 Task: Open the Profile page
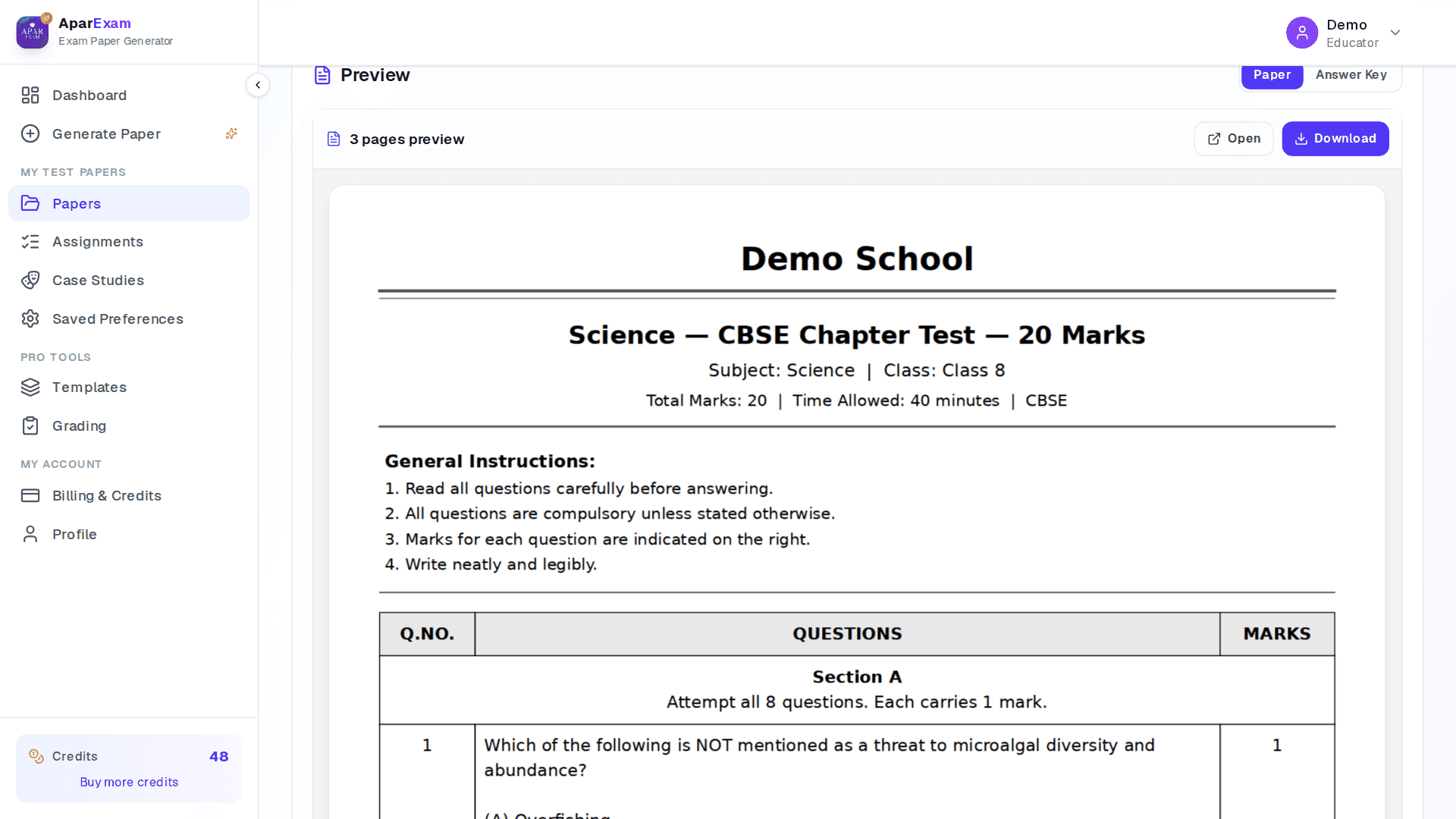point(129,535)
